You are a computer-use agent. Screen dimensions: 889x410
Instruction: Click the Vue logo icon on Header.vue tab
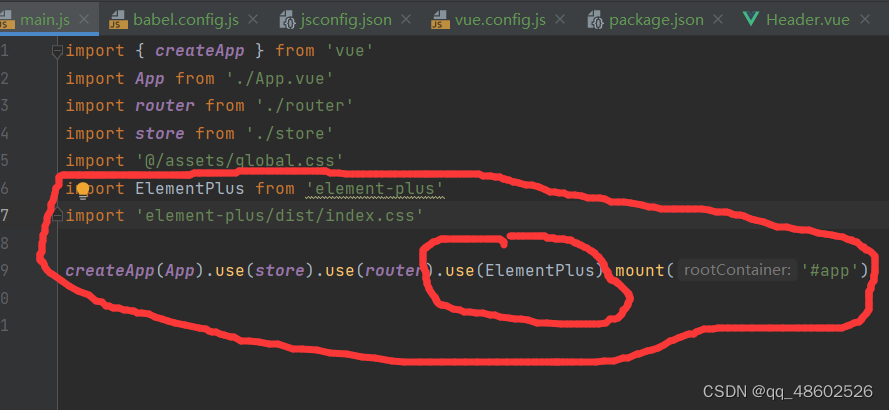click(751, 20)
